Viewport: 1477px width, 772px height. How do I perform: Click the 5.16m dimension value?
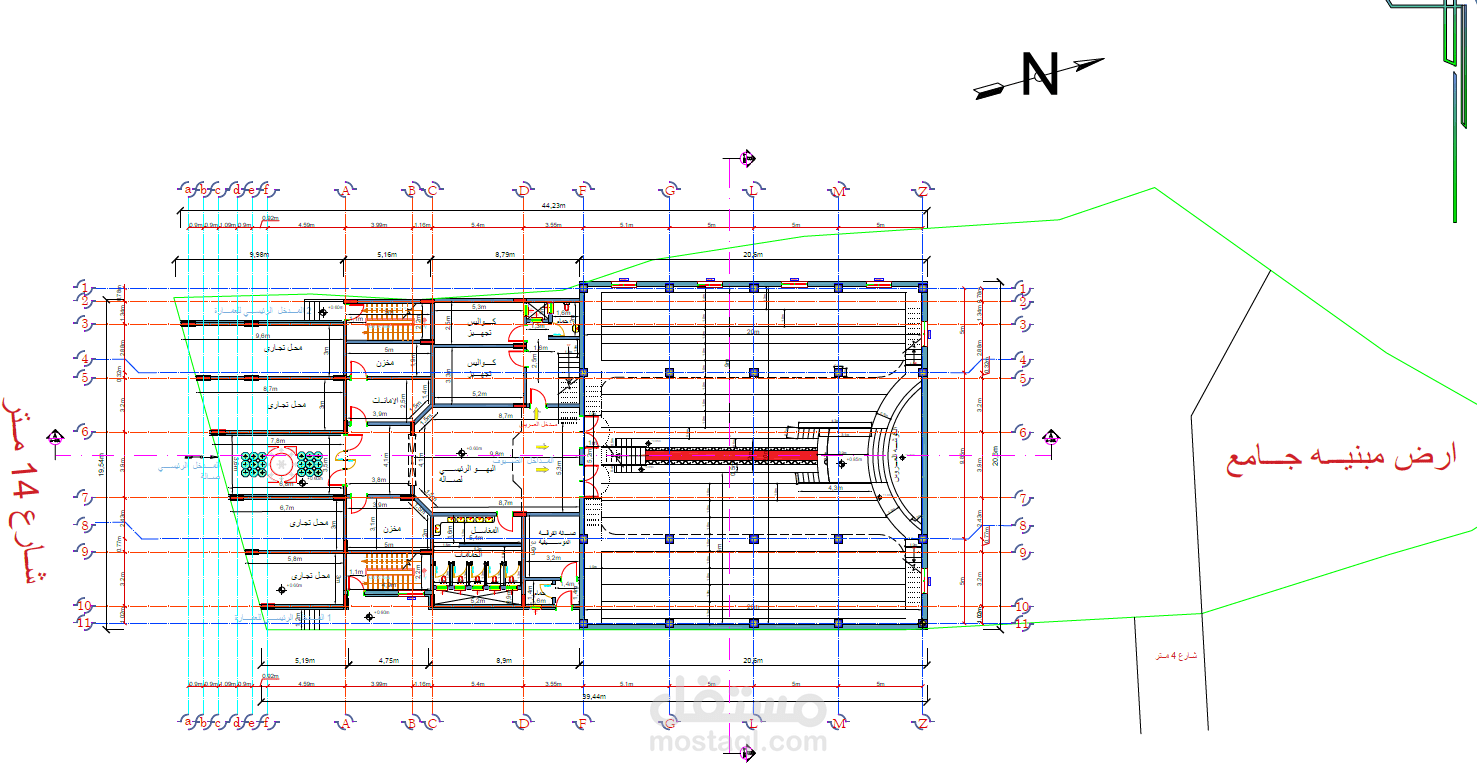[x=388, y=255]
